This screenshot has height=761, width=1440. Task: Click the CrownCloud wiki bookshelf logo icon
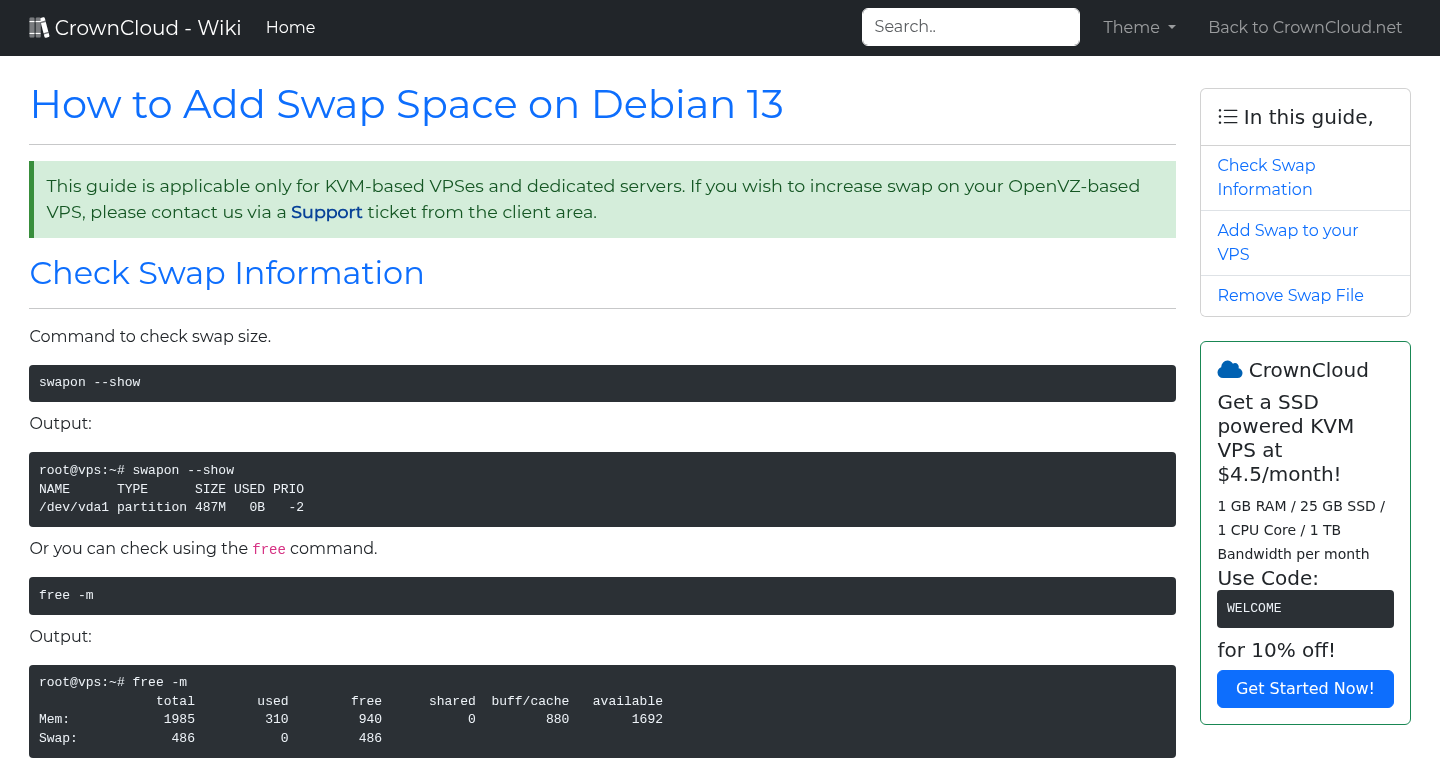click(x=38, y=26)
